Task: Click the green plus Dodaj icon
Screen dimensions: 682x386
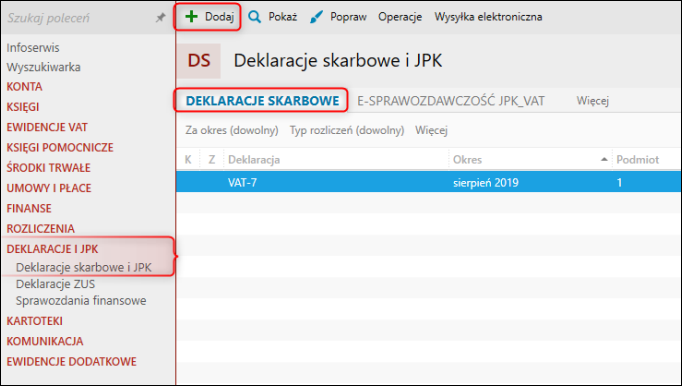Action: [x=191, y=17]
